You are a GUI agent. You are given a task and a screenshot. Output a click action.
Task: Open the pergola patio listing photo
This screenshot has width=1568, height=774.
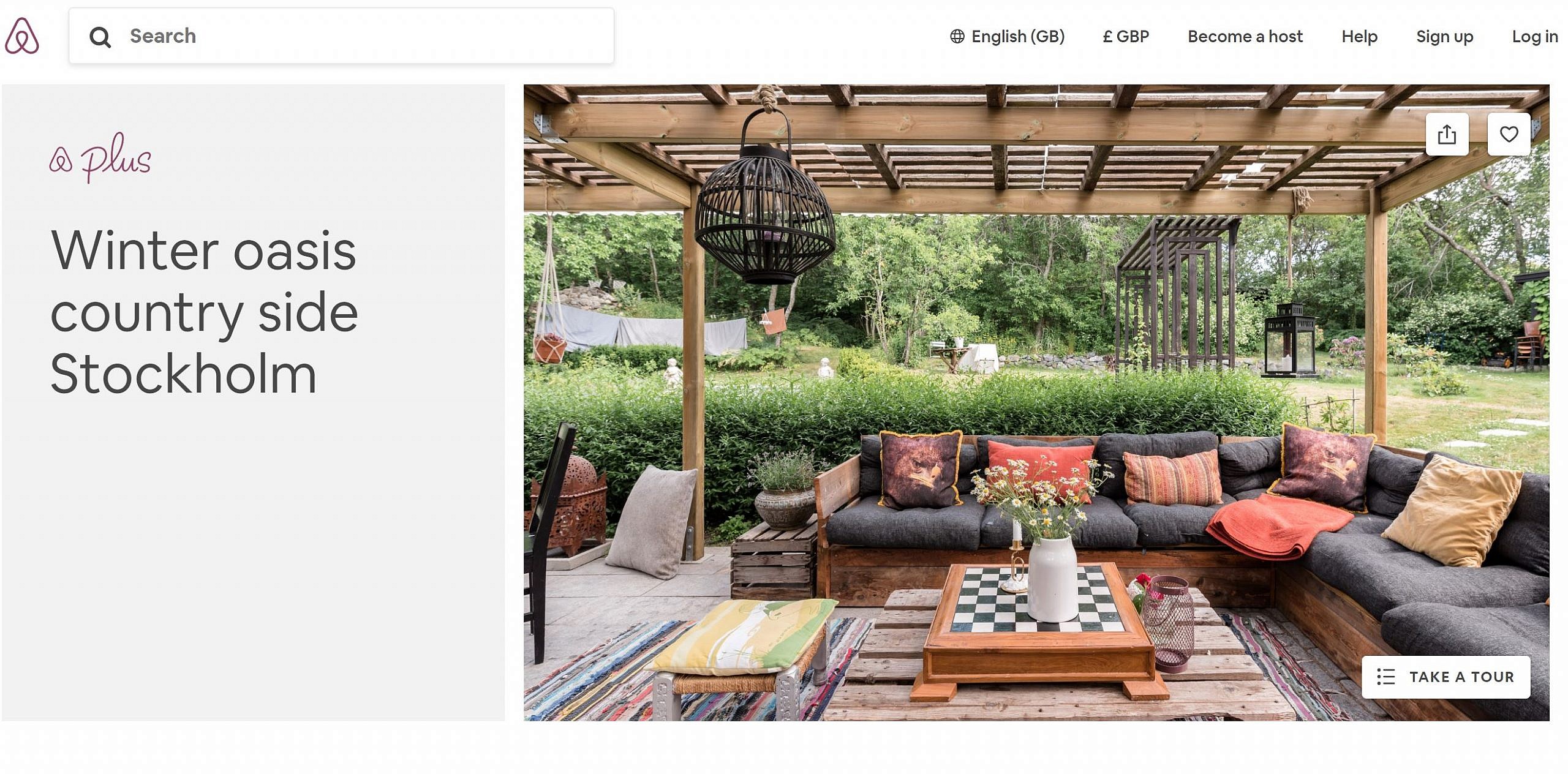[1036, 402]
